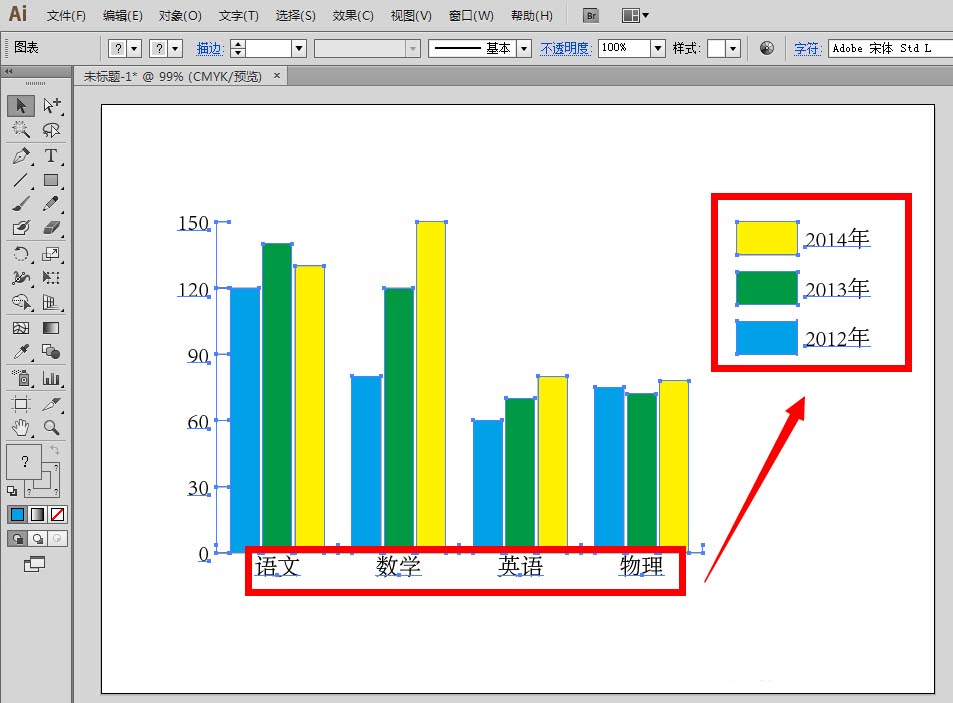Select the Width/Warp tool

click(x=21, y=278)
